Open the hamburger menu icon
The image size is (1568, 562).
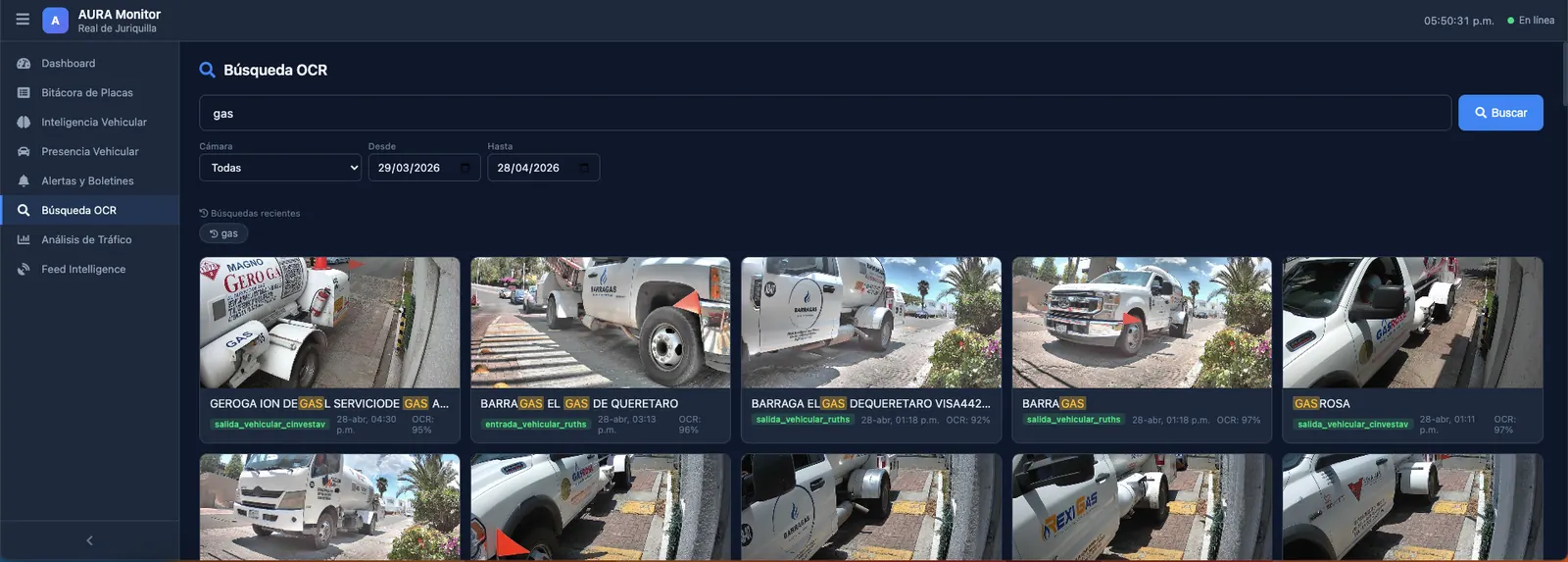pos(23,20)
